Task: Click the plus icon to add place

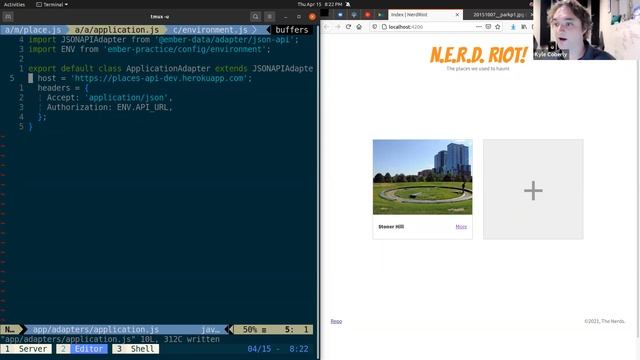Action: [533, 191]
